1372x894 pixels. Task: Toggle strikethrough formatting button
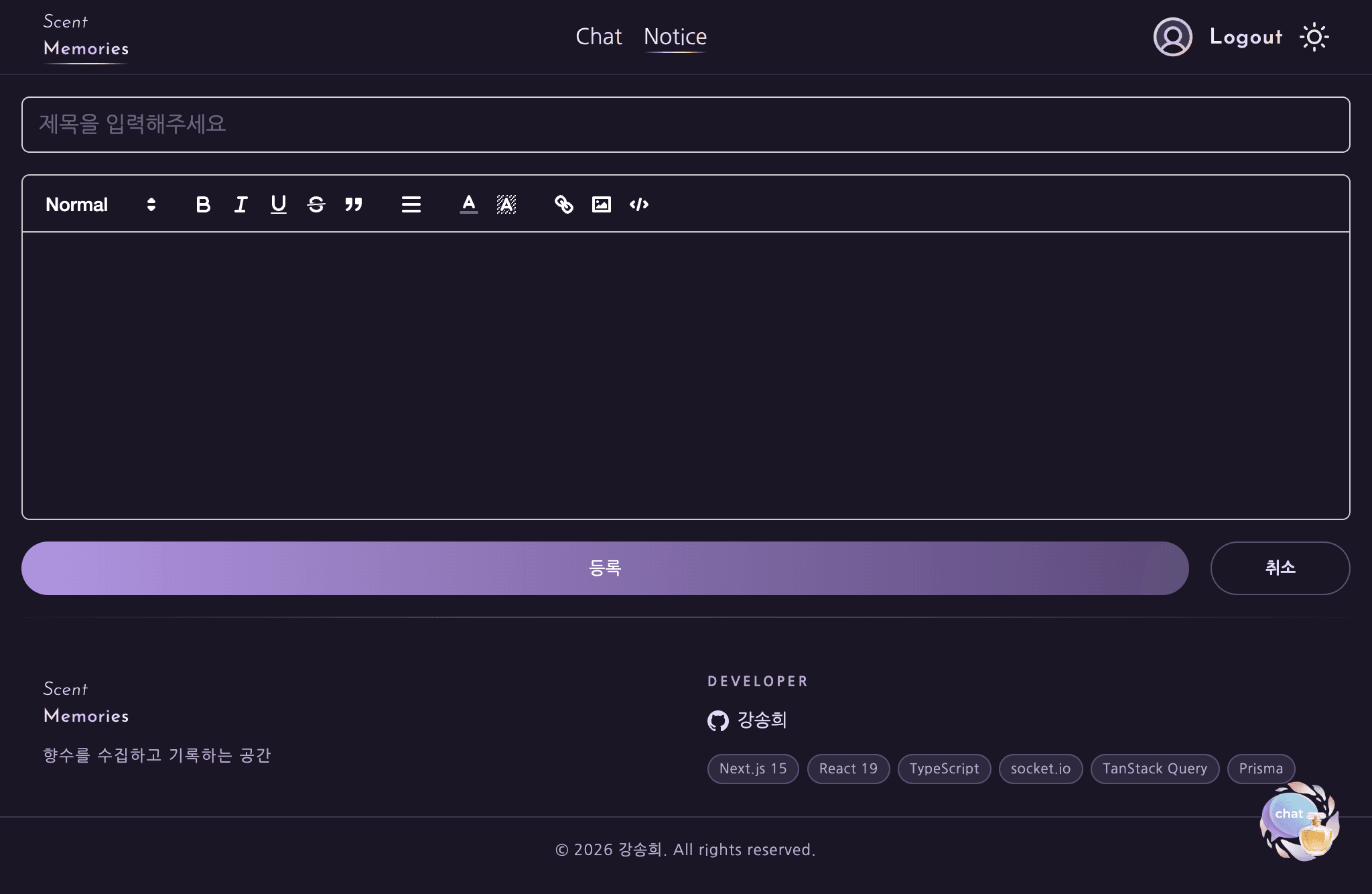click(x=316, y=204)
